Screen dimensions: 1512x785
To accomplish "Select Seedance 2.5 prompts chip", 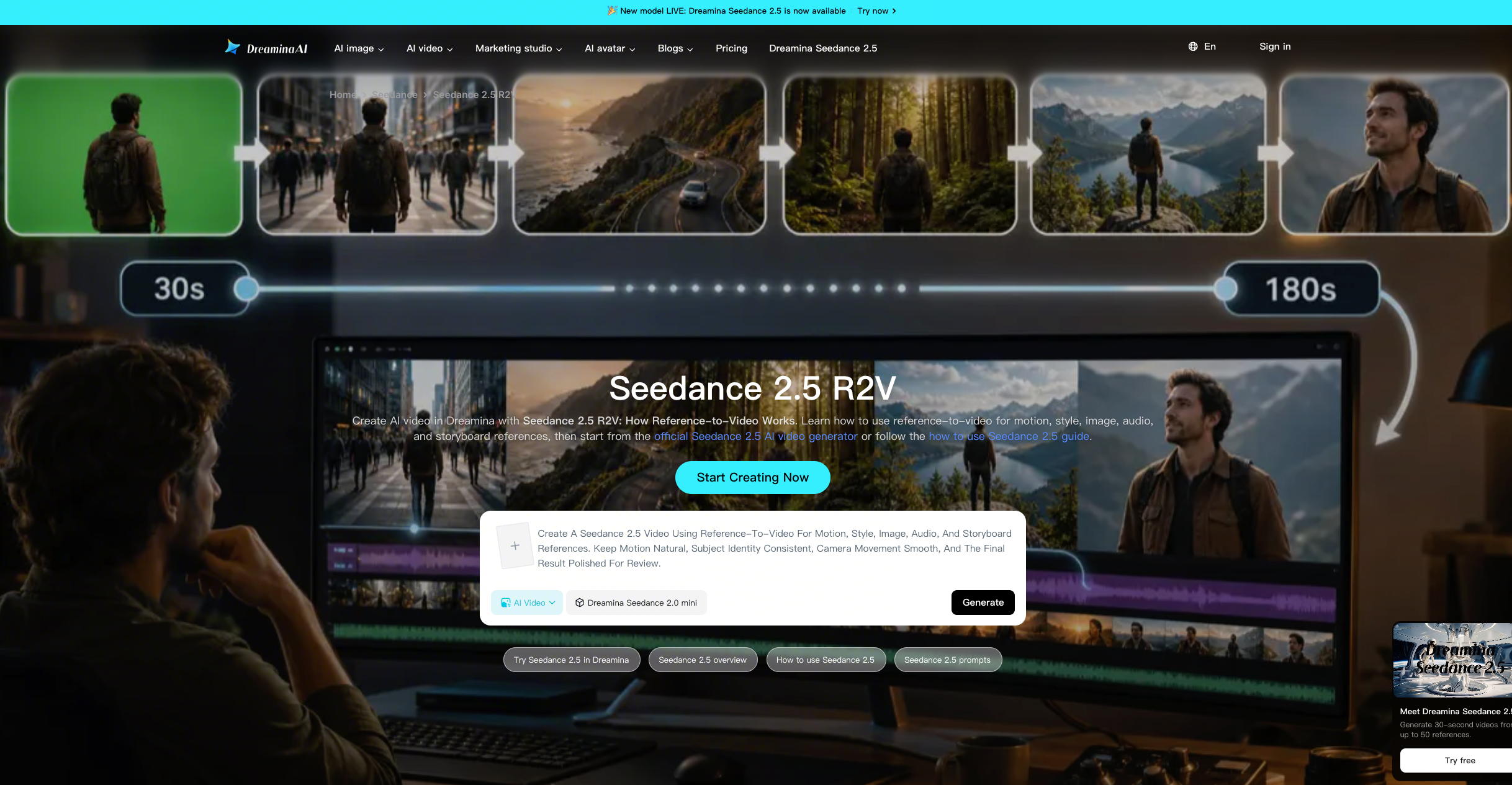I will tap(948, 660).
